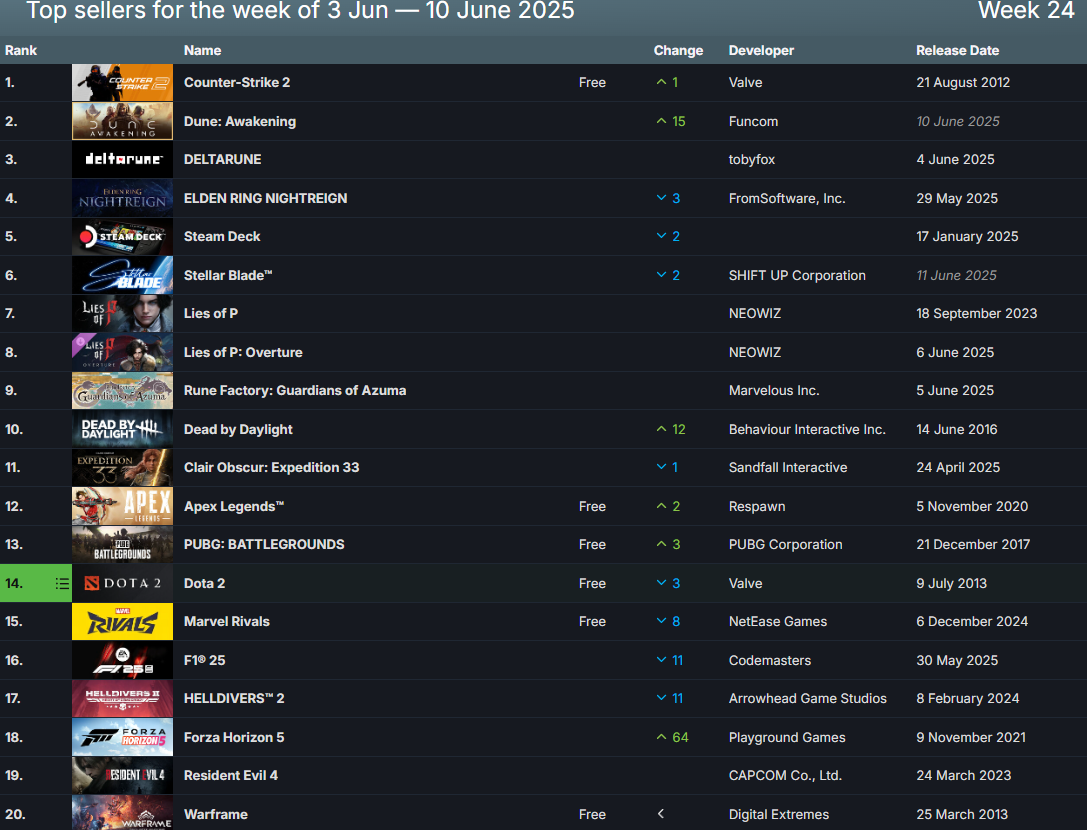The height and width of the screenshot is (830, 1087).
Task: Click the SHIFT UP Corporation developer text
Action: [797, 275]
